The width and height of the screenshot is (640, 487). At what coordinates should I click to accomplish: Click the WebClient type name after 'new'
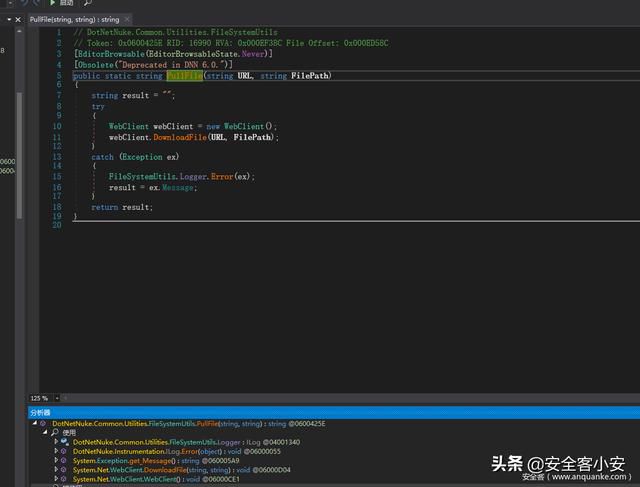pyautogui.click(x=244, y=126)
